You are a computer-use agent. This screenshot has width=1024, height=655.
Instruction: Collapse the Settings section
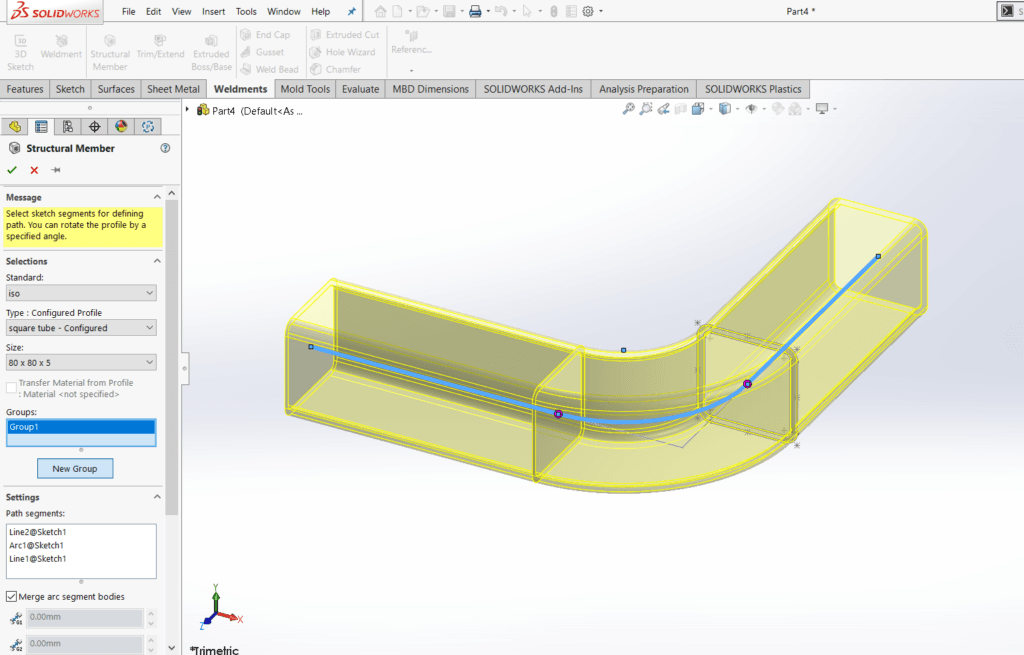(156, 497)
